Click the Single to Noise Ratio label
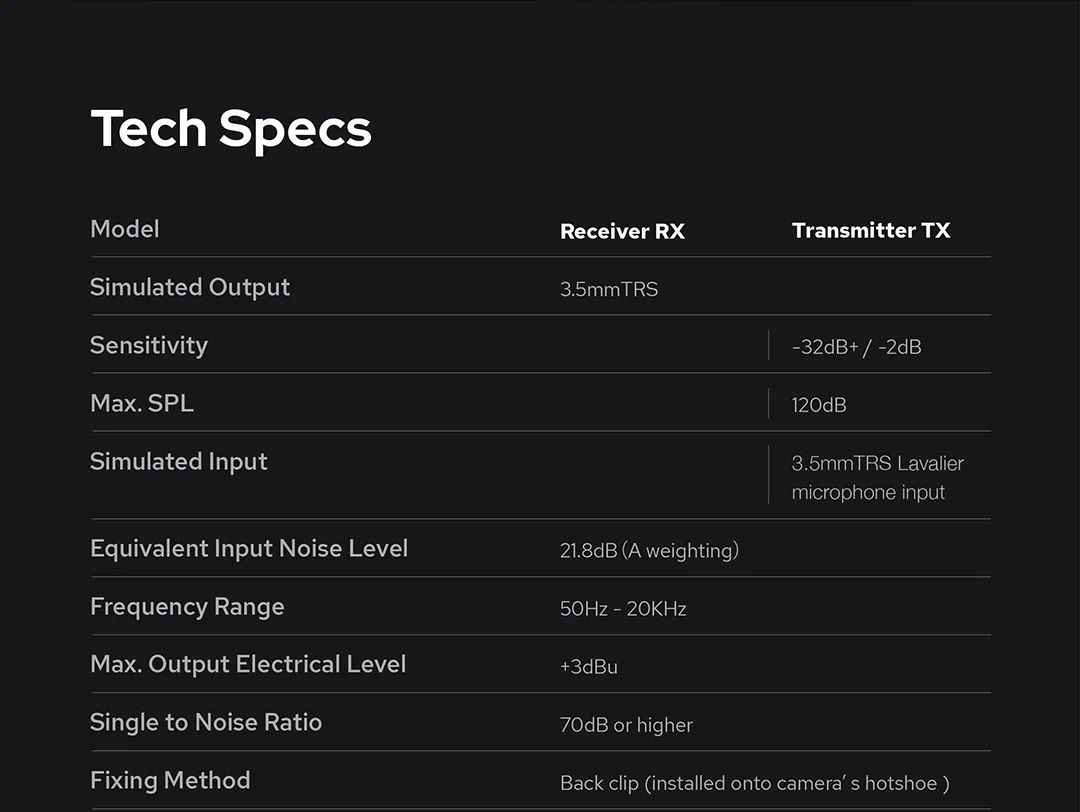1080x812 pixels. click(206, 722)
